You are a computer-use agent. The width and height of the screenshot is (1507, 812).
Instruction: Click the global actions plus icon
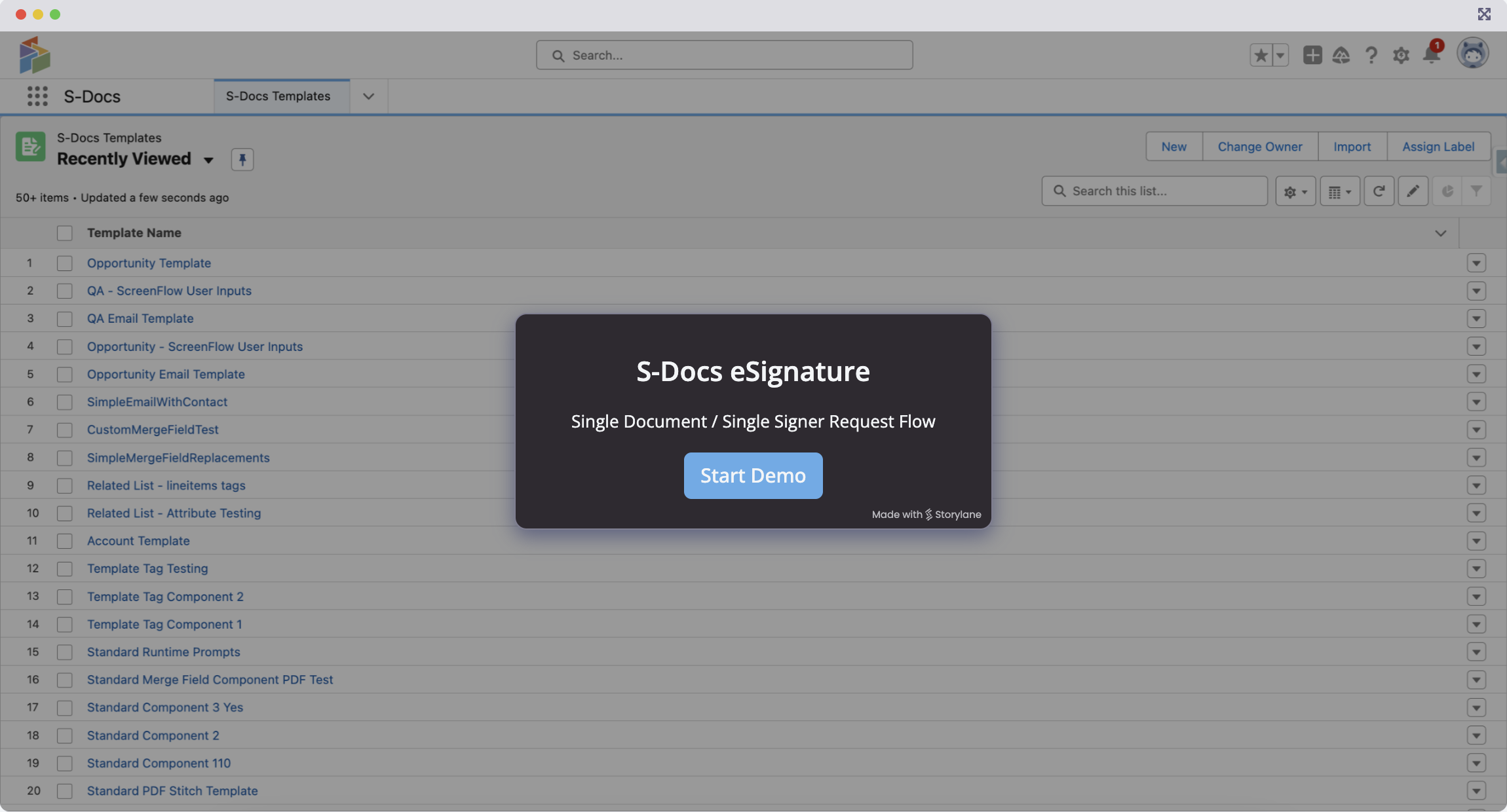point(1312,55)
